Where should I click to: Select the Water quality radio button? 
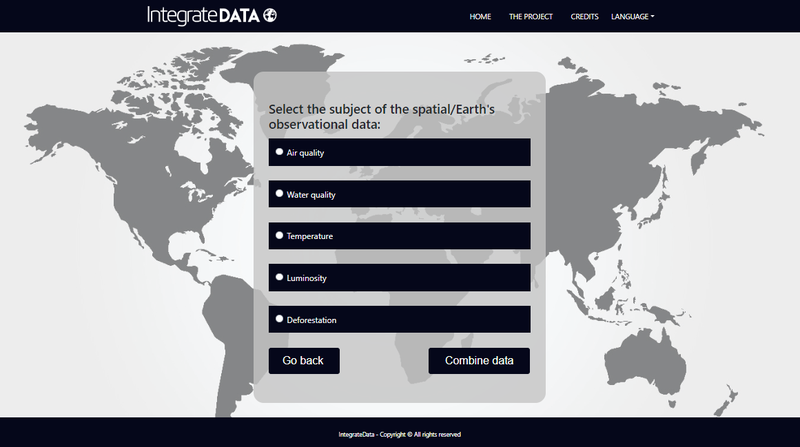click(279, 194)
